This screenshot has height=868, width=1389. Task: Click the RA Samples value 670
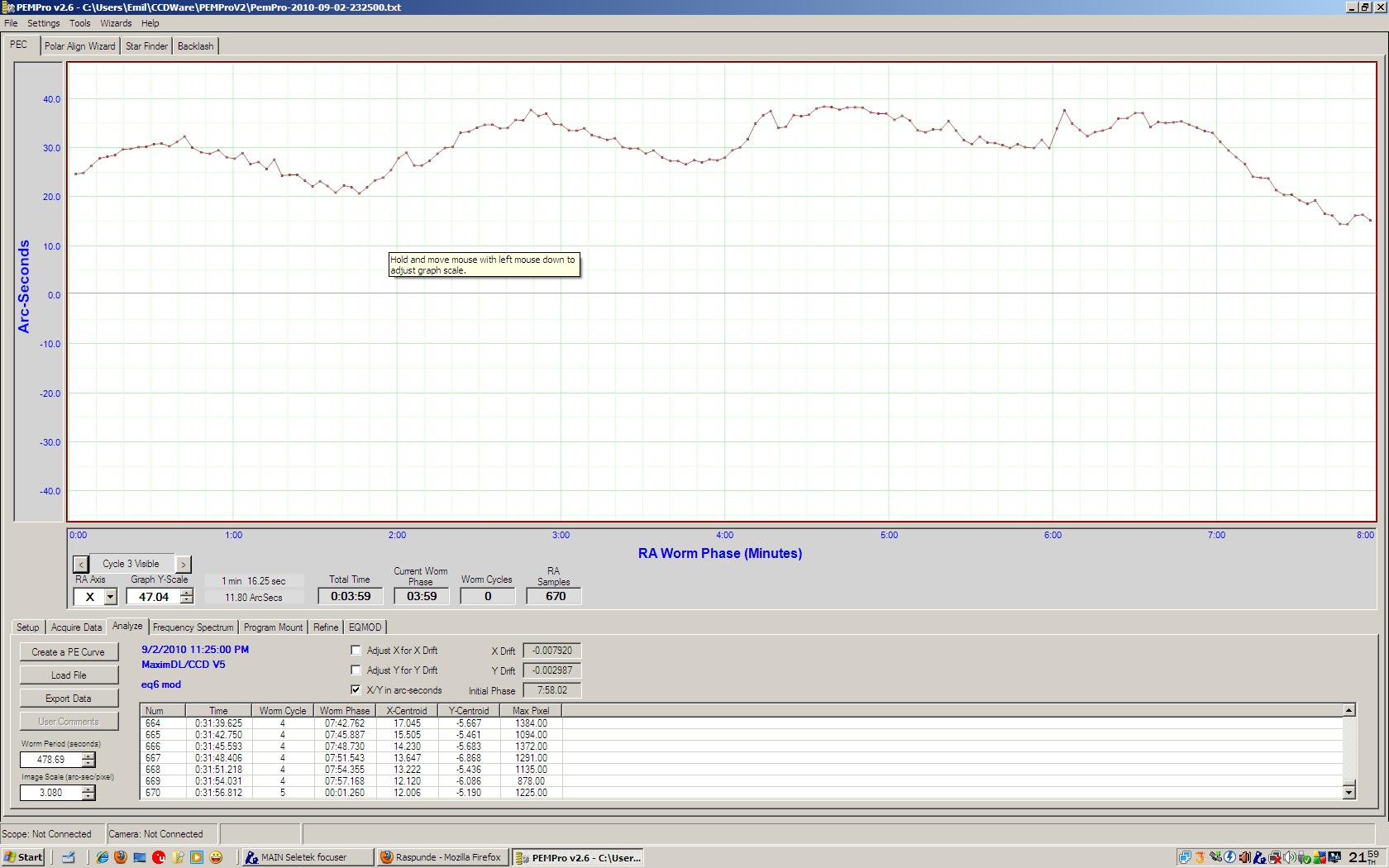tap(554, 596)
